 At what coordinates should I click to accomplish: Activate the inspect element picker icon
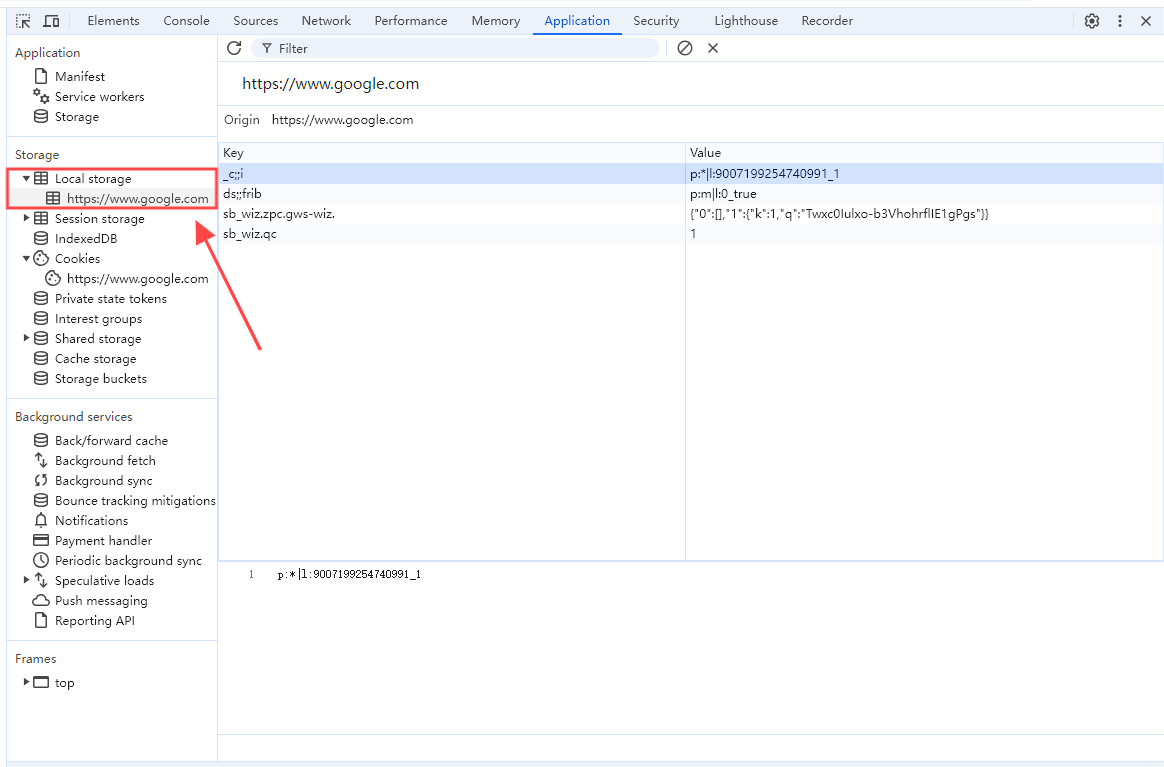click(x=23, y=21)
